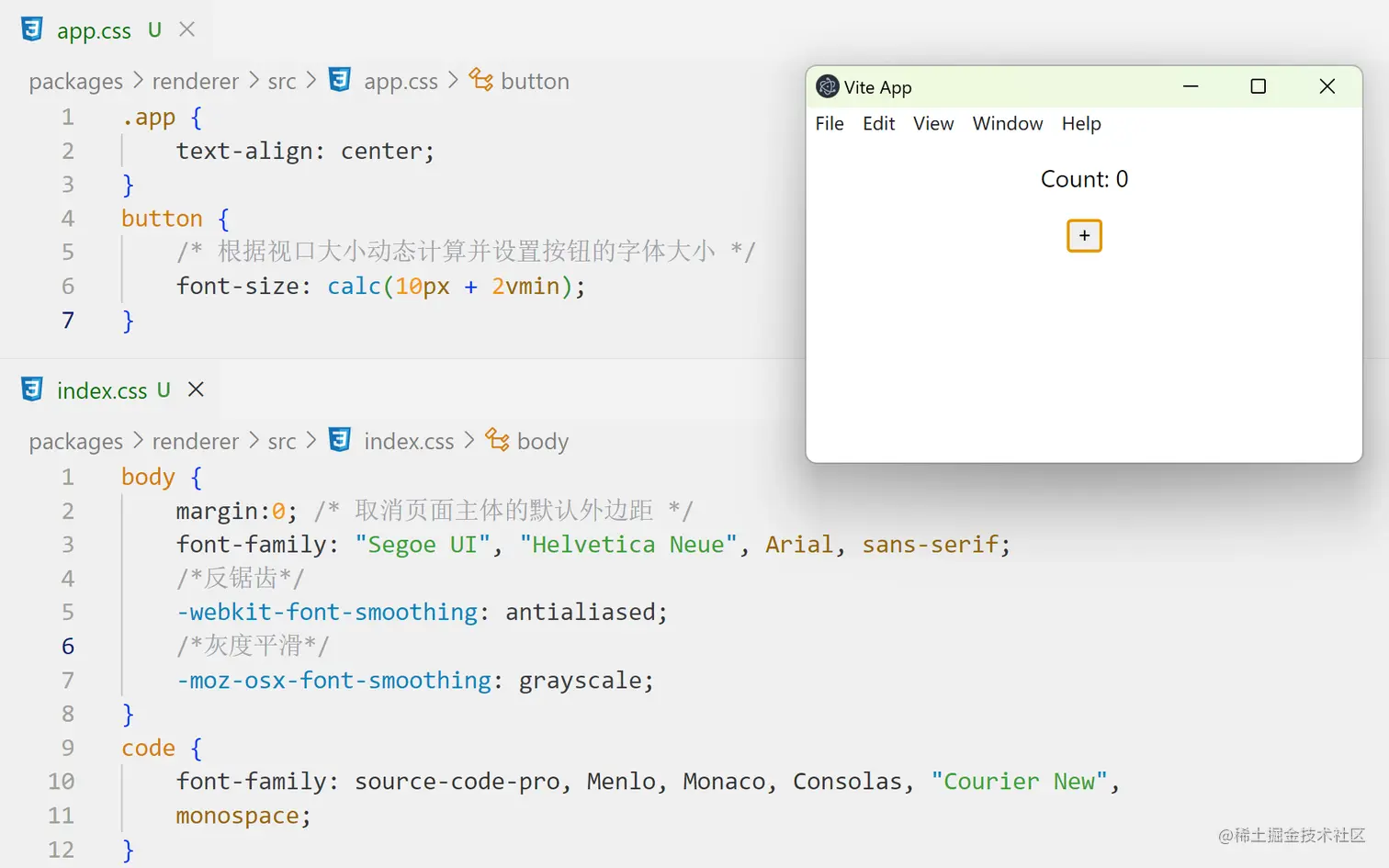Open 'src' breadcrumb in index.css editor

tap(282, 442)
